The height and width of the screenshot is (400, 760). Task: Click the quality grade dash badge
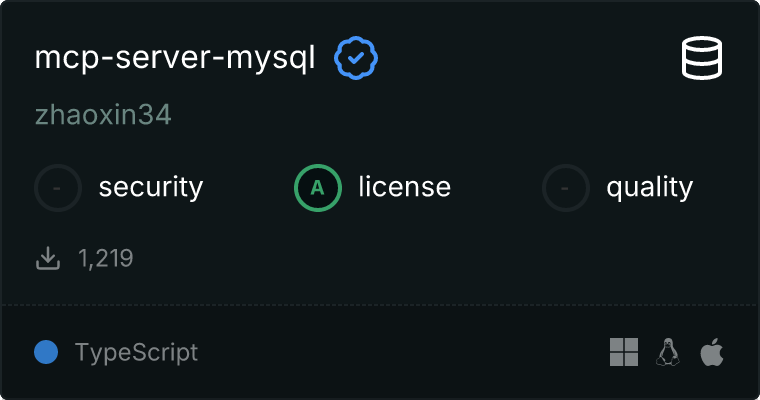pyautogui.click(x=566, y=187)
